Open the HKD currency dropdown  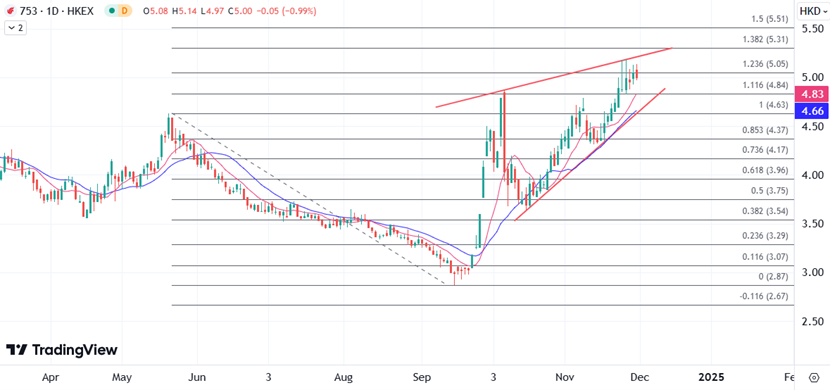click(813, 11)
